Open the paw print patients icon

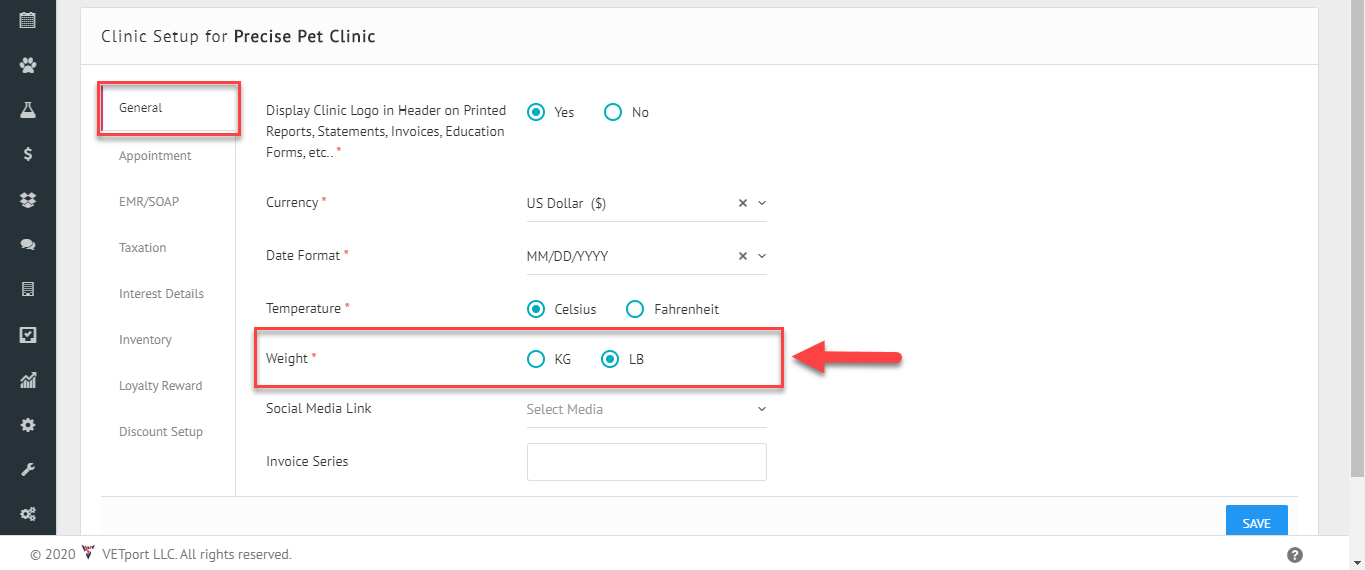click(x=28, y=65)
